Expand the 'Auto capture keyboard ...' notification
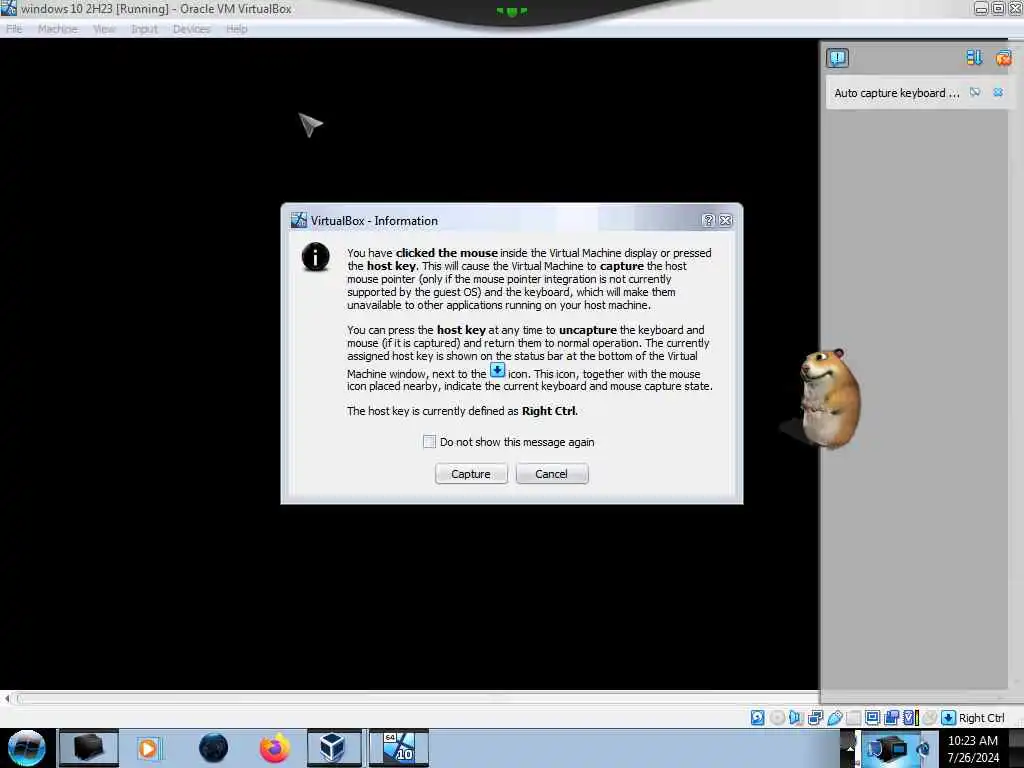Viewport: 1024px width, 768px height. point(897,93)
